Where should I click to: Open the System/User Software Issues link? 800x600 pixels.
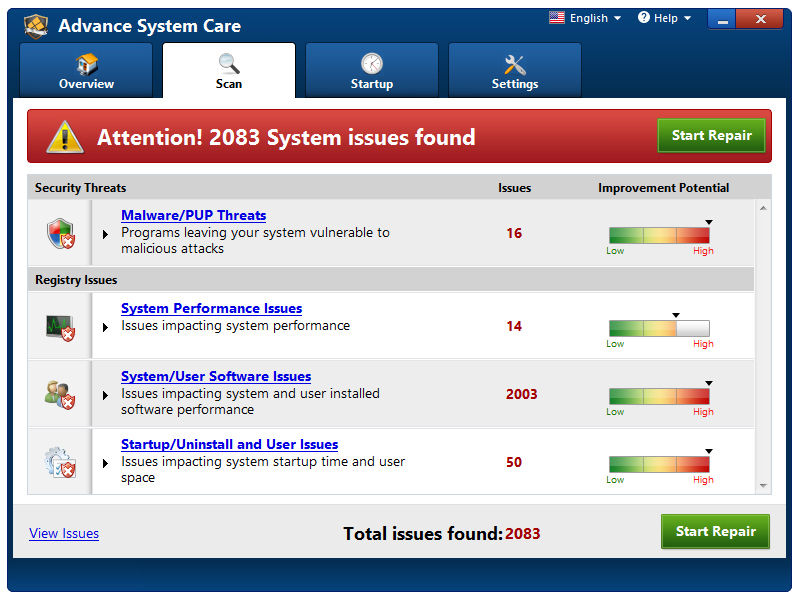click(216, 376)
